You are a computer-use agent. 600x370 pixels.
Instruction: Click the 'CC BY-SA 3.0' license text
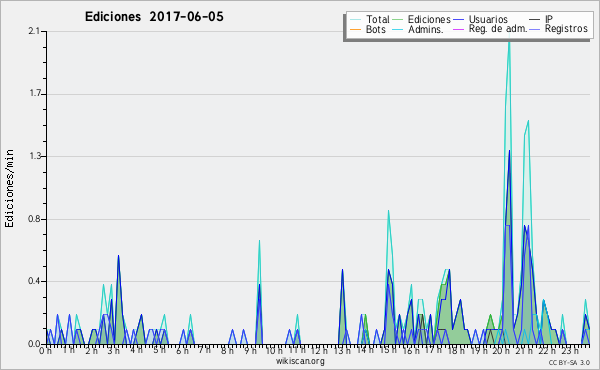point(569,362)
